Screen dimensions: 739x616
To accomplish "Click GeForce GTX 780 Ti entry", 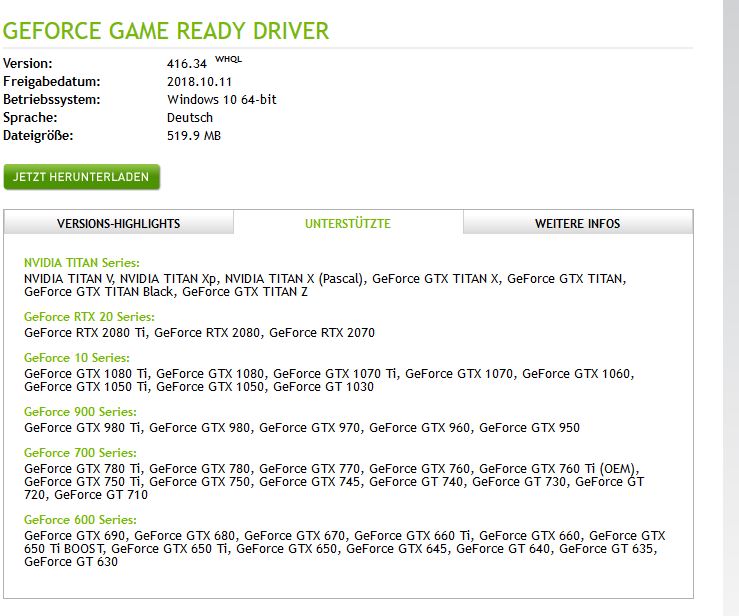I will 82,468.
